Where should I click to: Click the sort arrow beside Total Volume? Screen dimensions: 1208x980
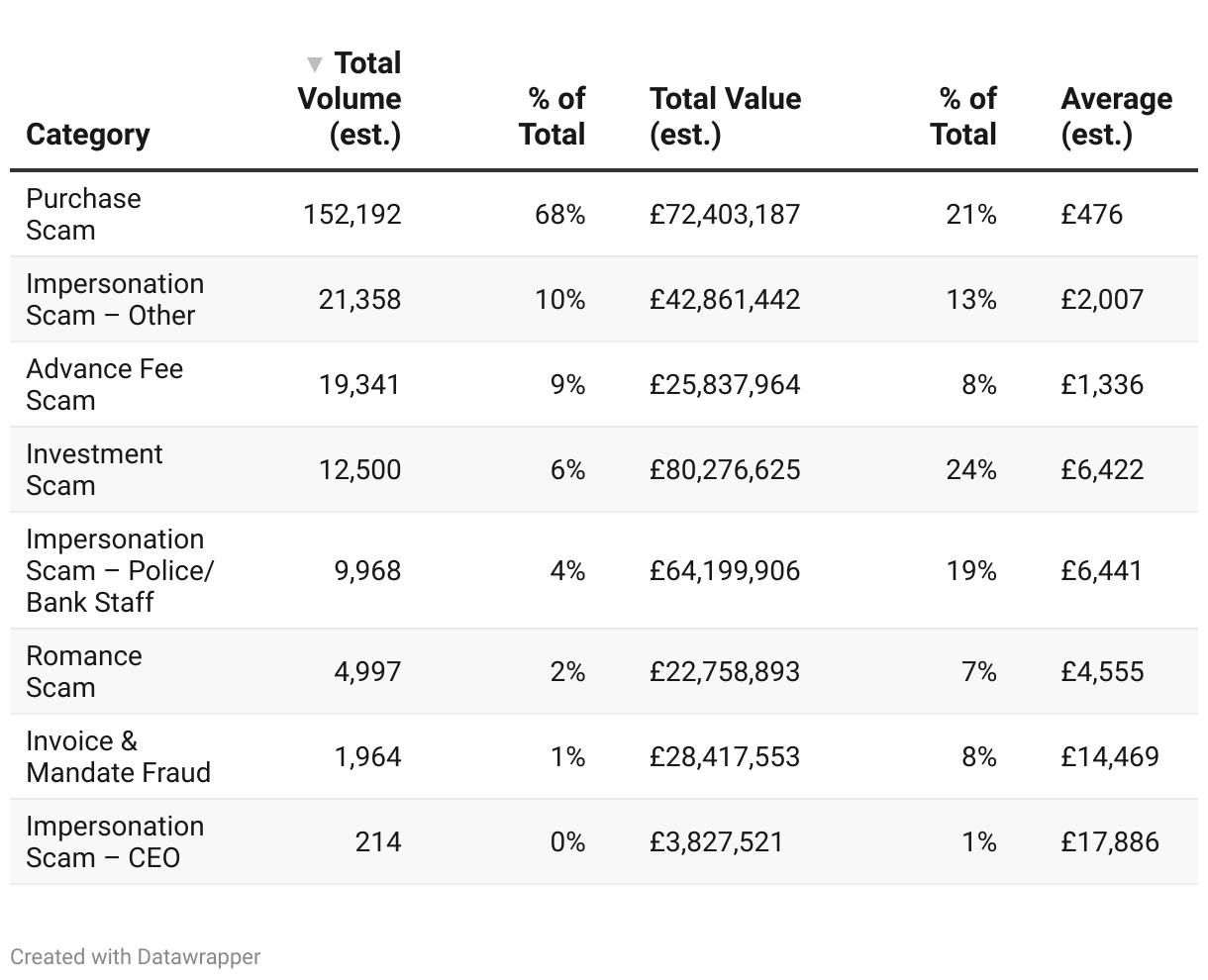pos(315,65)
